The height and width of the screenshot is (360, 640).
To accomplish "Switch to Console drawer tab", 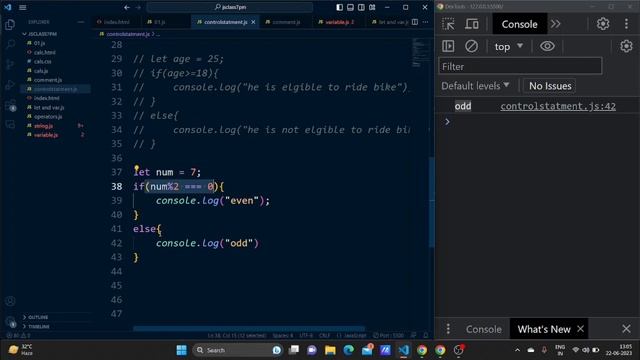I will pyautogui.click(x=484, y=329).
